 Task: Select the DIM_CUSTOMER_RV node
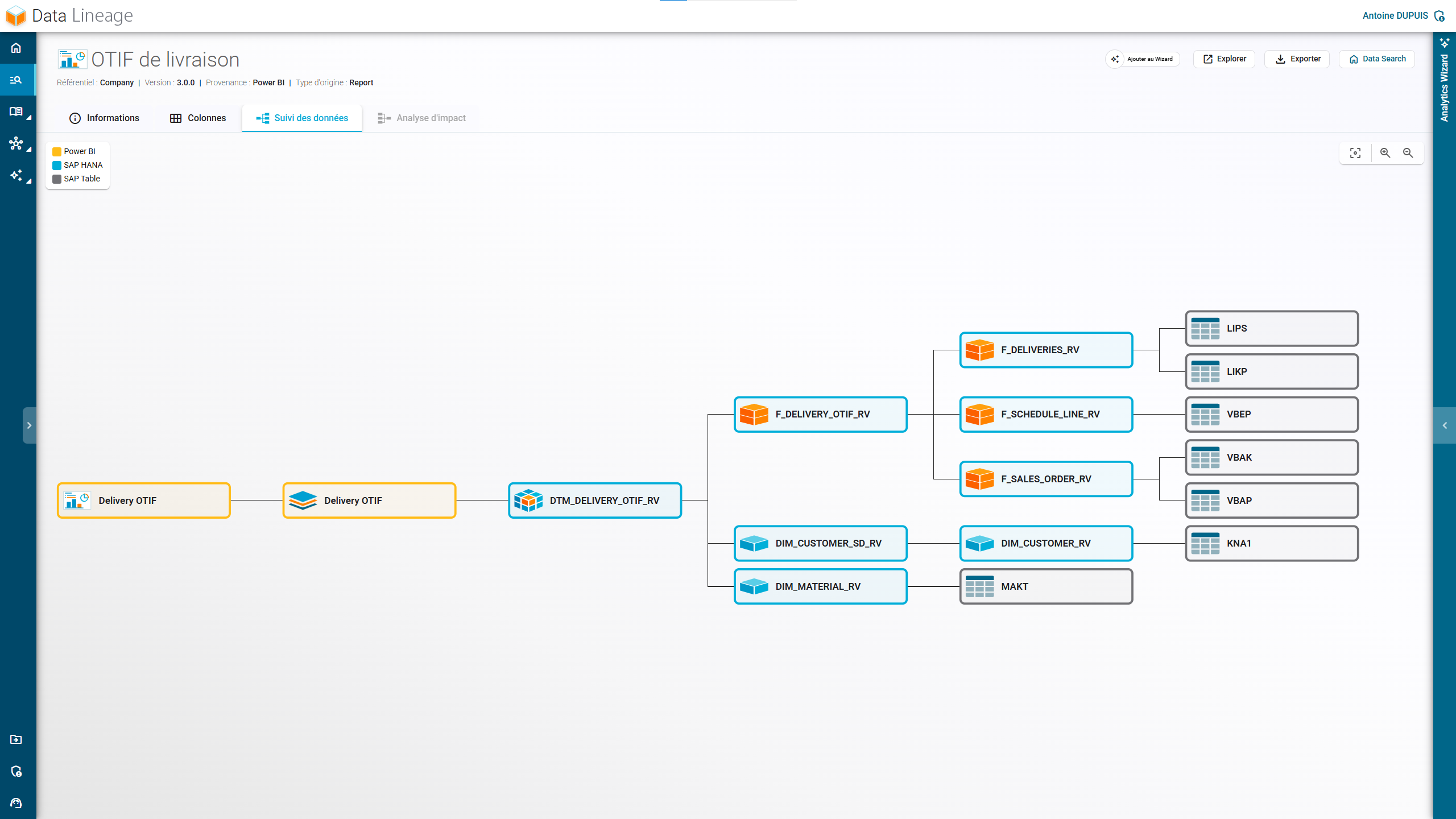click(x=1046, y=544)
